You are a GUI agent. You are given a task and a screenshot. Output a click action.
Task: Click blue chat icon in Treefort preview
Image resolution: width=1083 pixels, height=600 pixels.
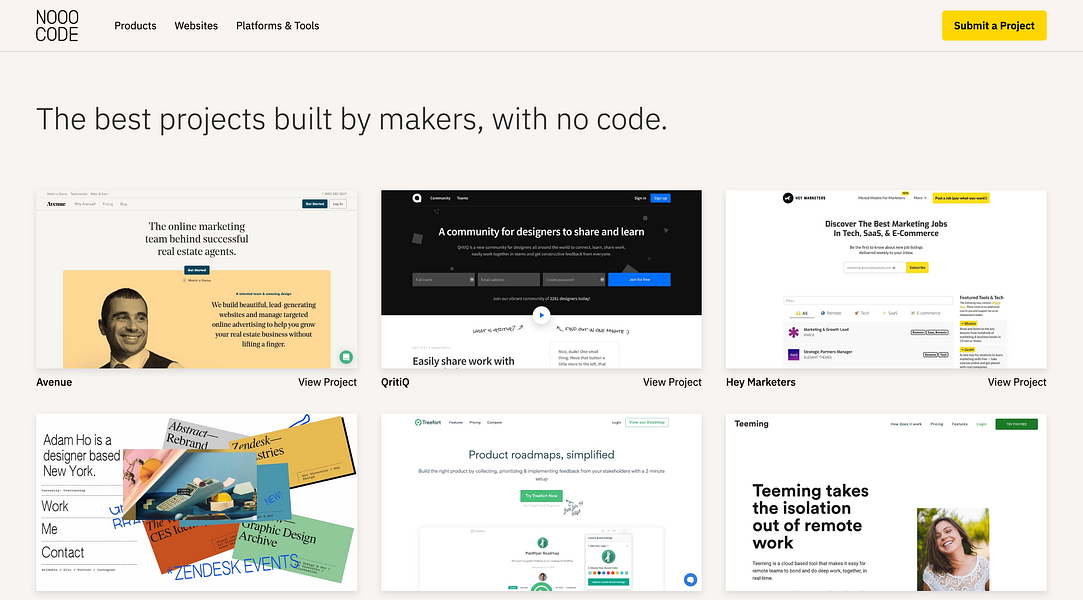pyautogui.click(x=690, y=580)
